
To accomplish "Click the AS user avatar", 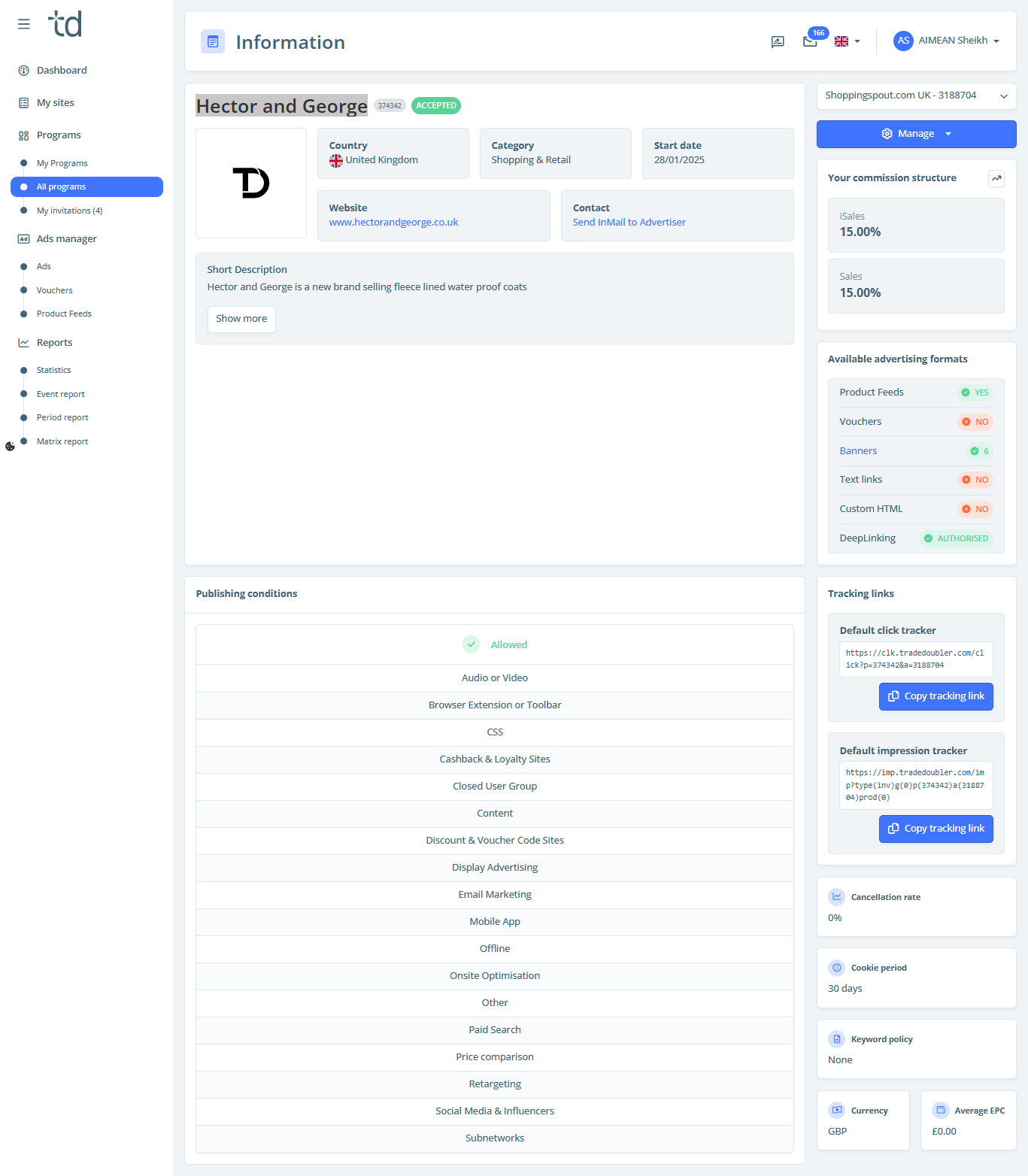I will 903,41.
